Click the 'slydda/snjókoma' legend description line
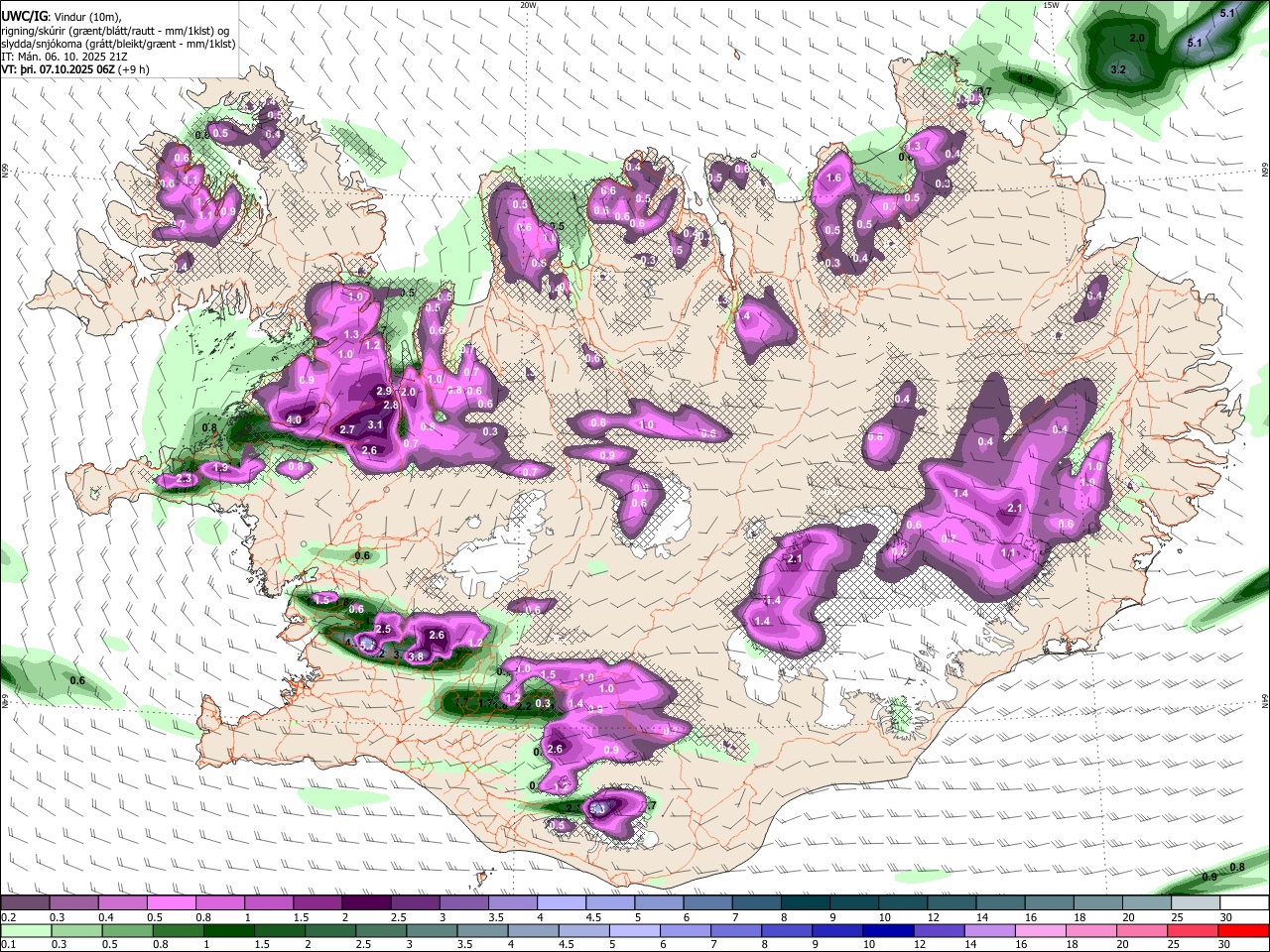1270x952 pixels. point(118,44)
